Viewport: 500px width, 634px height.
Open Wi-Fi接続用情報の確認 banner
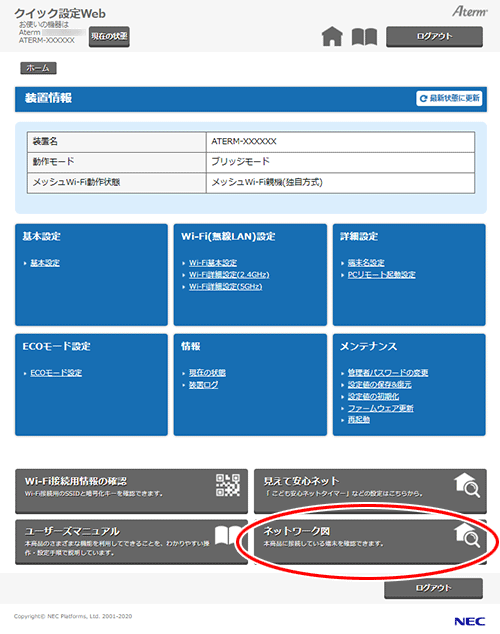(x=131, y=491)
